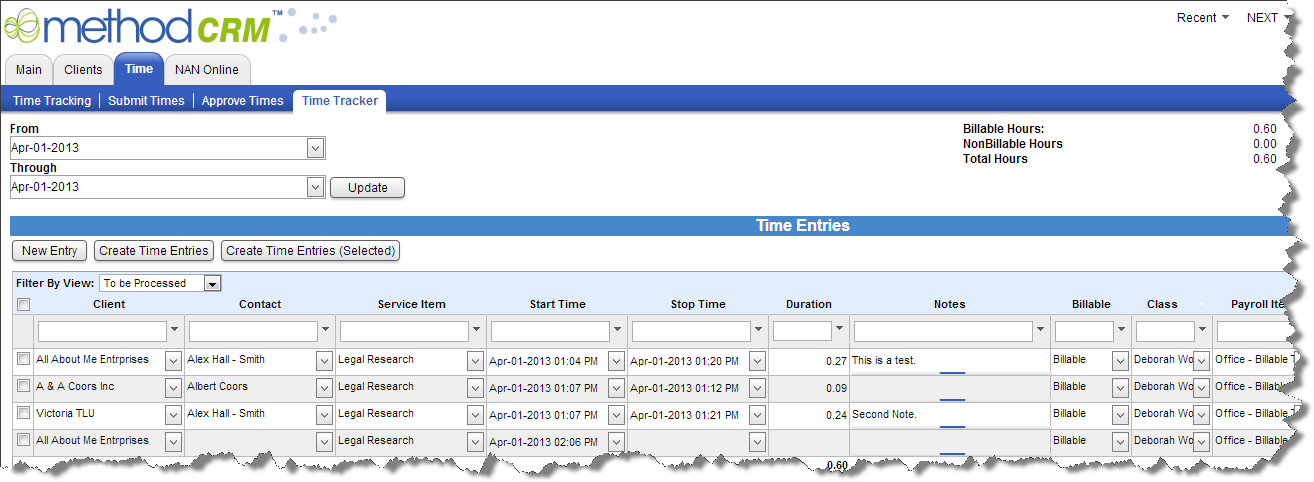This screenshot has height=482, width=1314.
Task: Open filter arrow under Service Item column
Action: coord(477,330)
